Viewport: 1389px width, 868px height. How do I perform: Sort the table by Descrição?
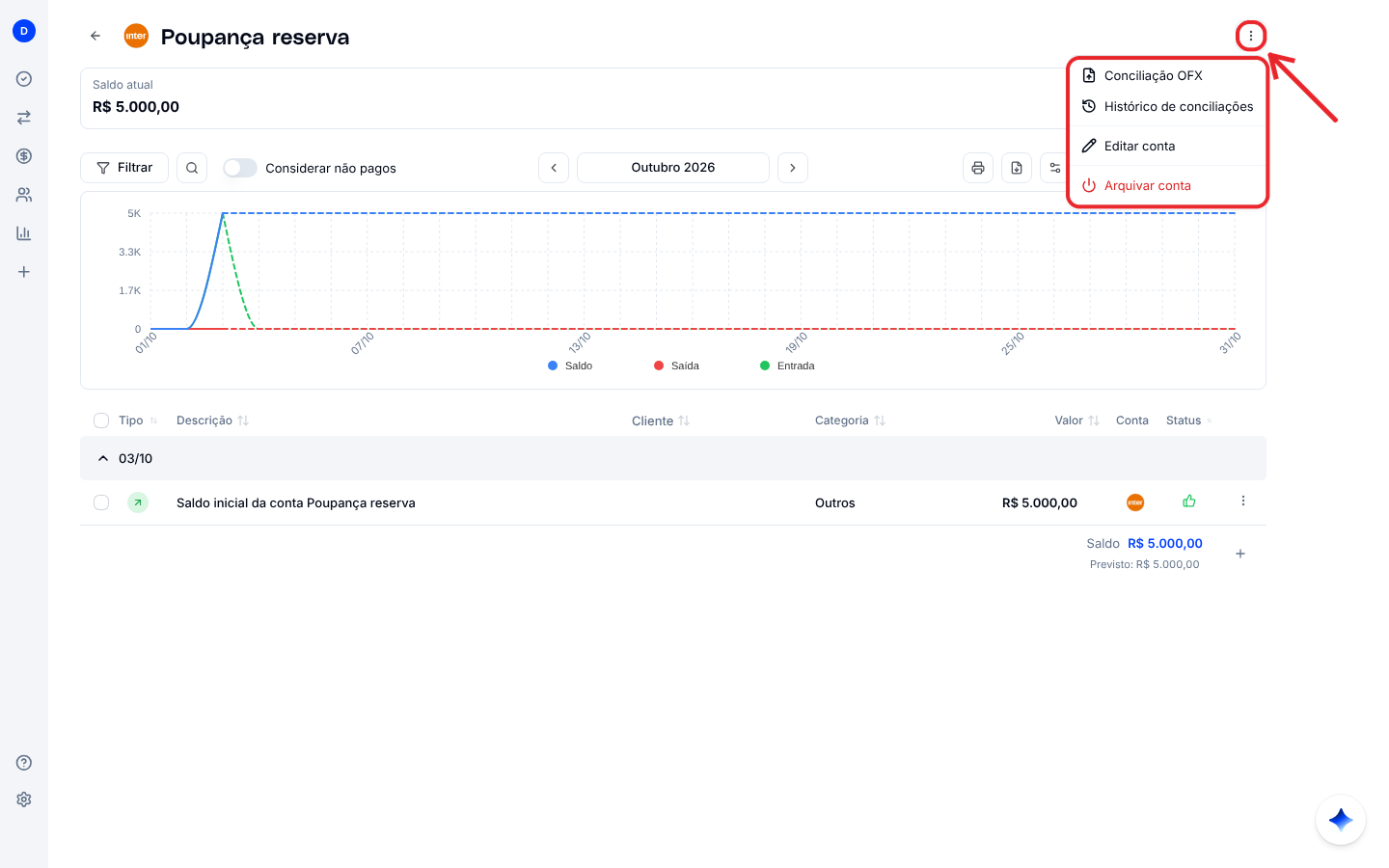[213, 420]
